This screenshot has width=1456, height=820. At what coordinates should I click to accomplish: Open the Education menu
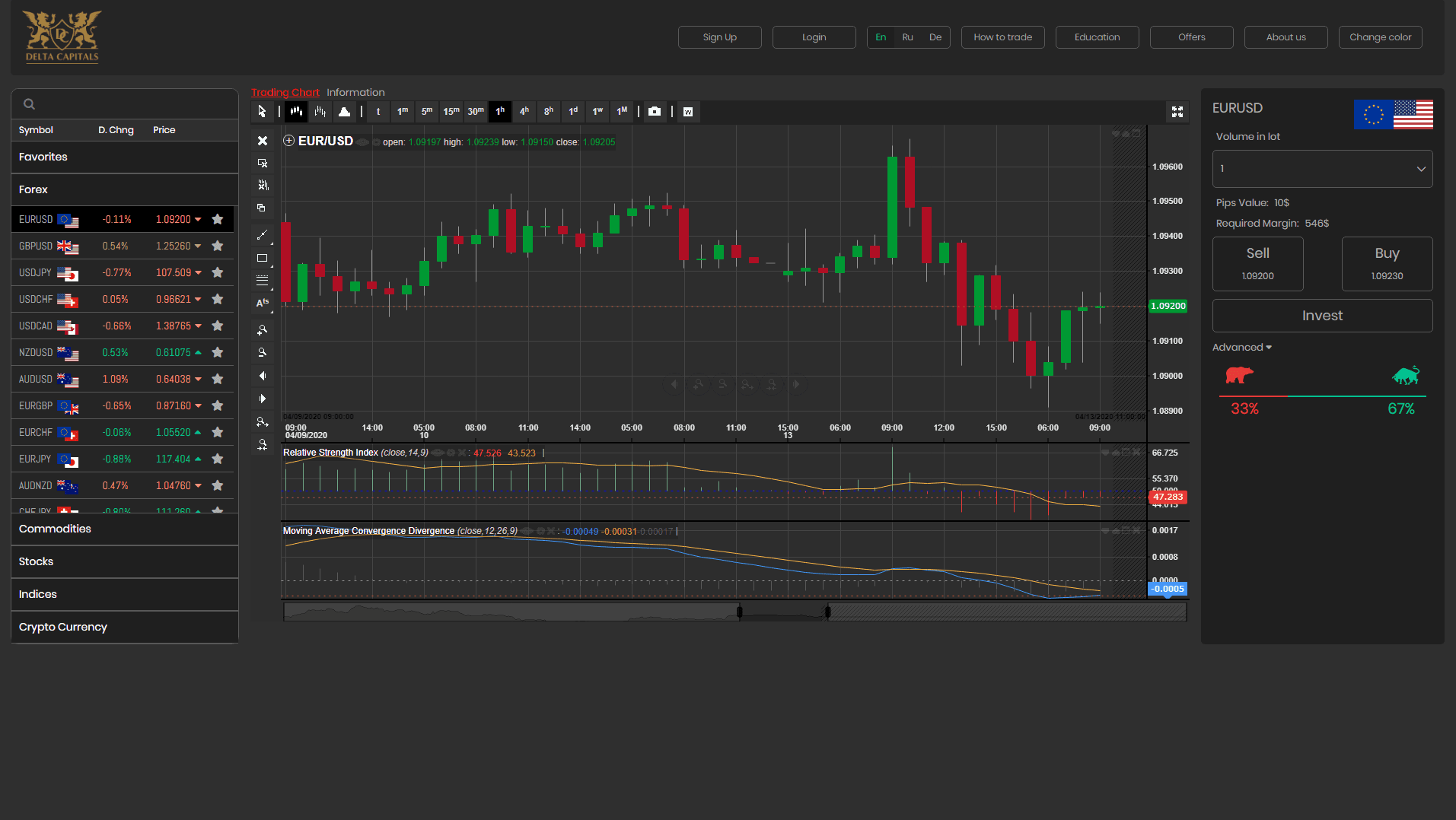tap(1097, 37)
